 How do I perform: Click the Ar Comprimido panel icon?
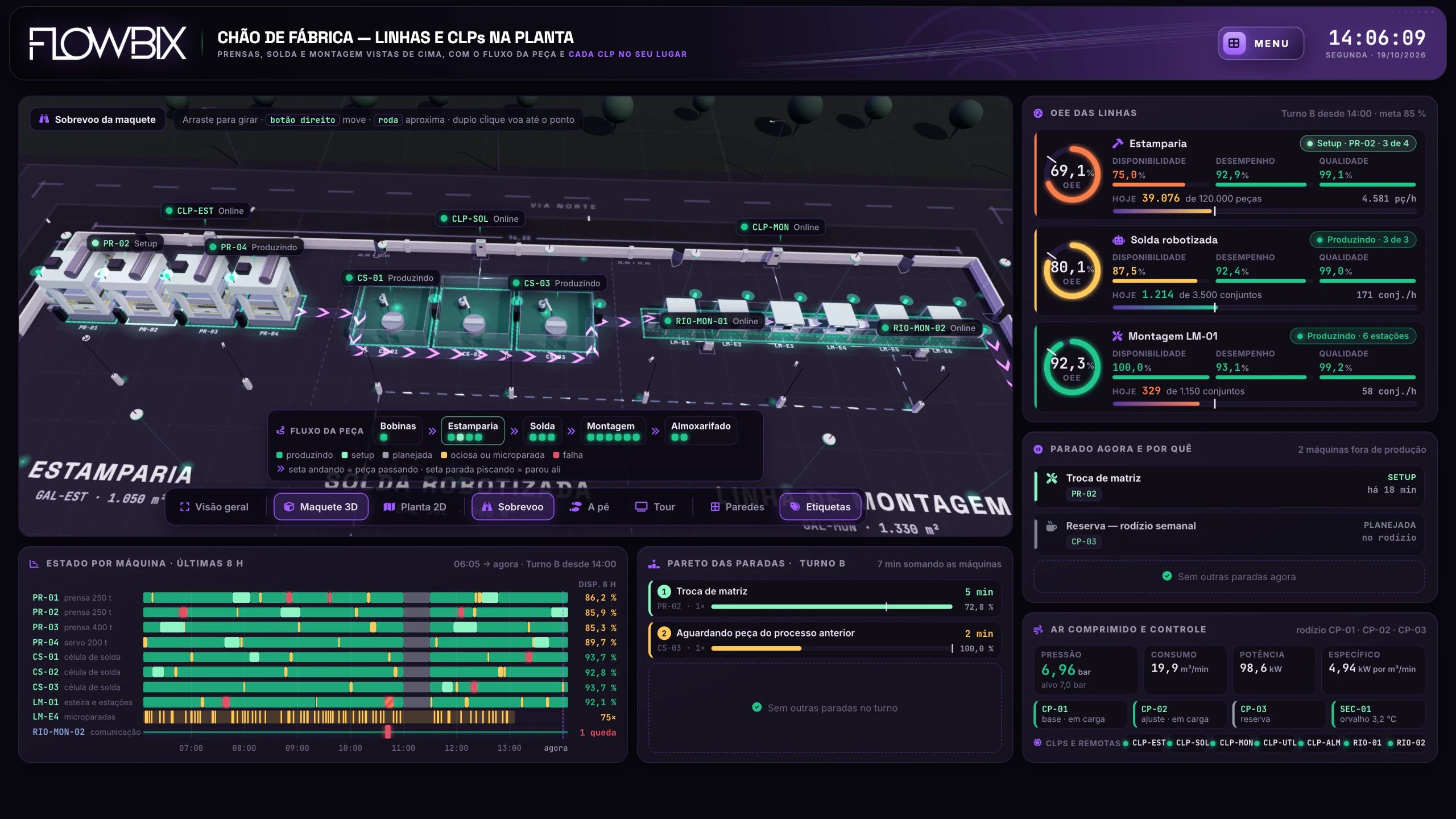1038,630
